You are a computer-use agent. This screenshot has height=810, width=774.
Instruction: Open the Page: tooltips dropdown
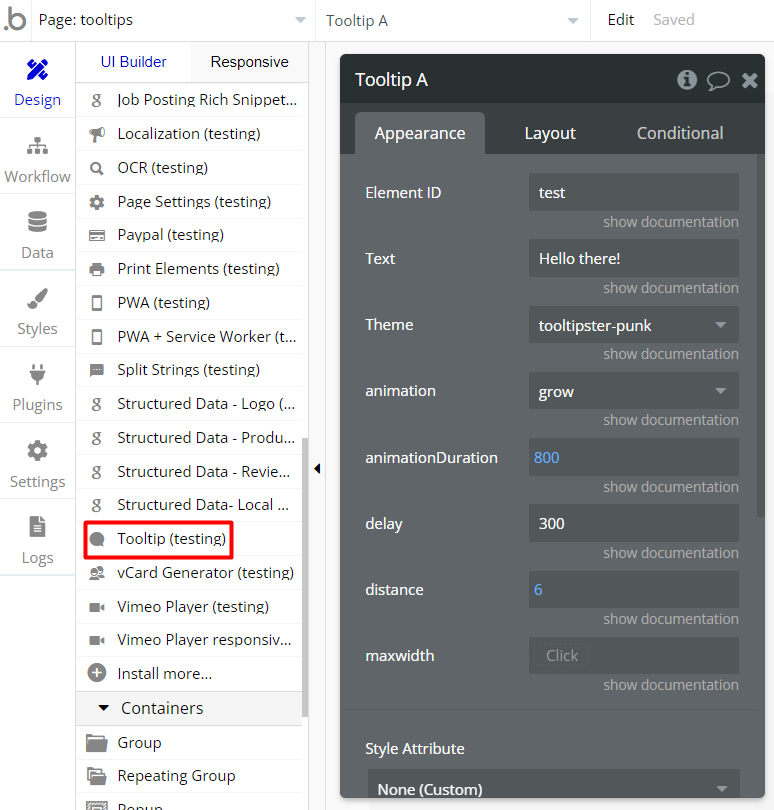[x=173, y=20]
